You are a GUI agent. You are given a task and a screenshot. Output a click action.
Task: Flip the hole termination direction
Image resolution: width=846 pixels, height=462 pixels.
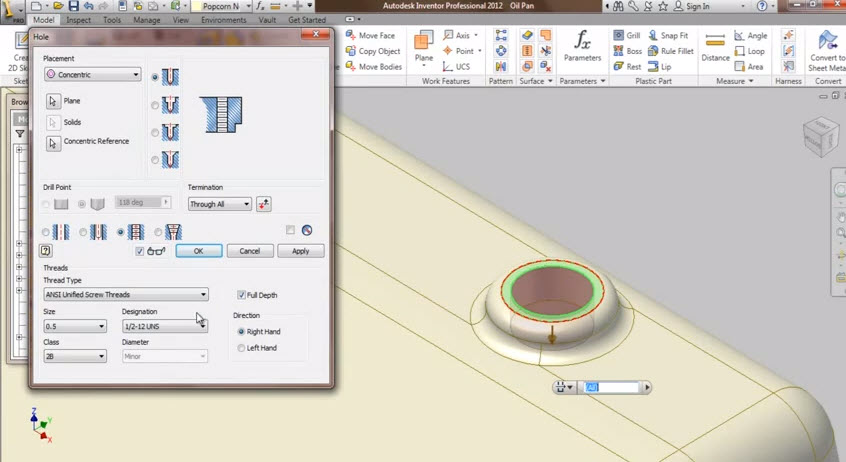click(x=264, y=204)
